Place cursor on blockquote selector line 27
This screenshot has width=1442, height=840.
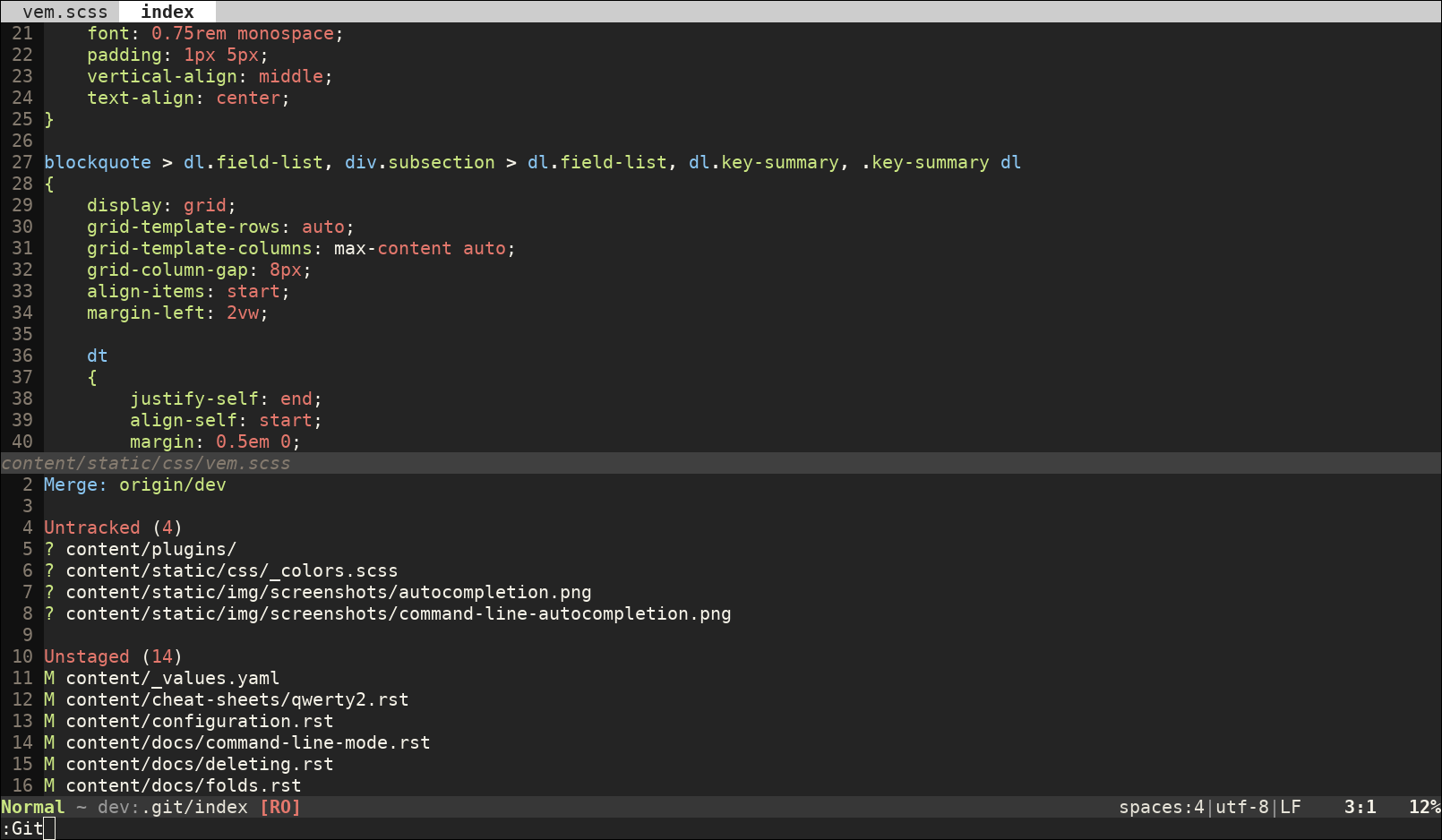[97, 162]
